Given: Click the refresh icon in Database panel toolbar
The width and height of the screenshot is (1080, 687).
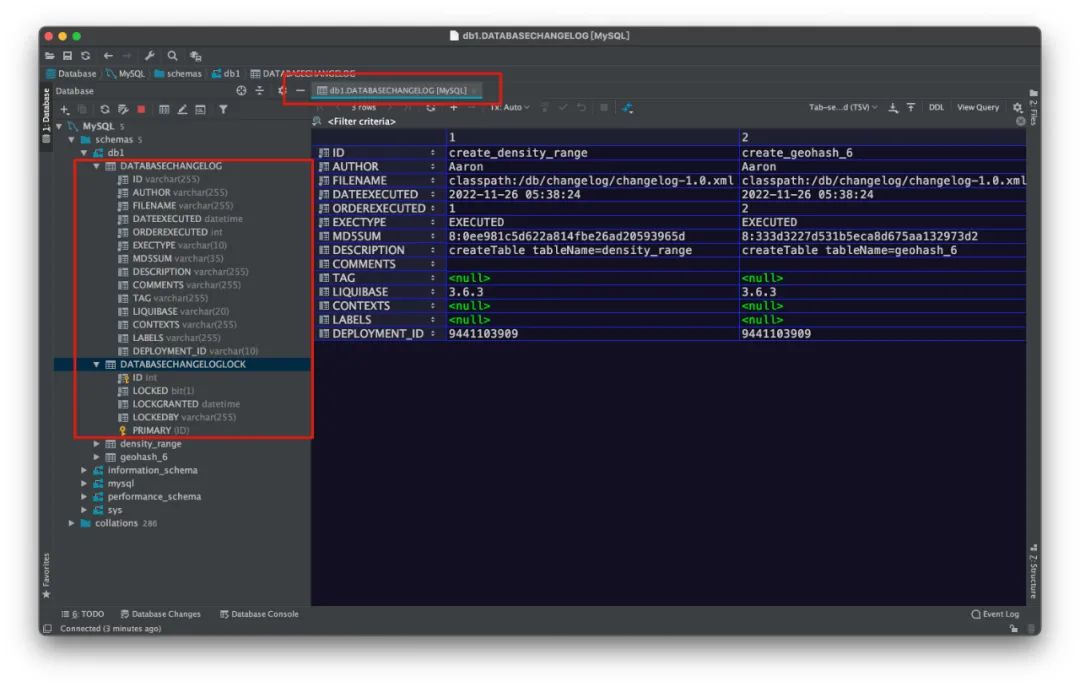Looking at the screenshot, I should 105,110.
